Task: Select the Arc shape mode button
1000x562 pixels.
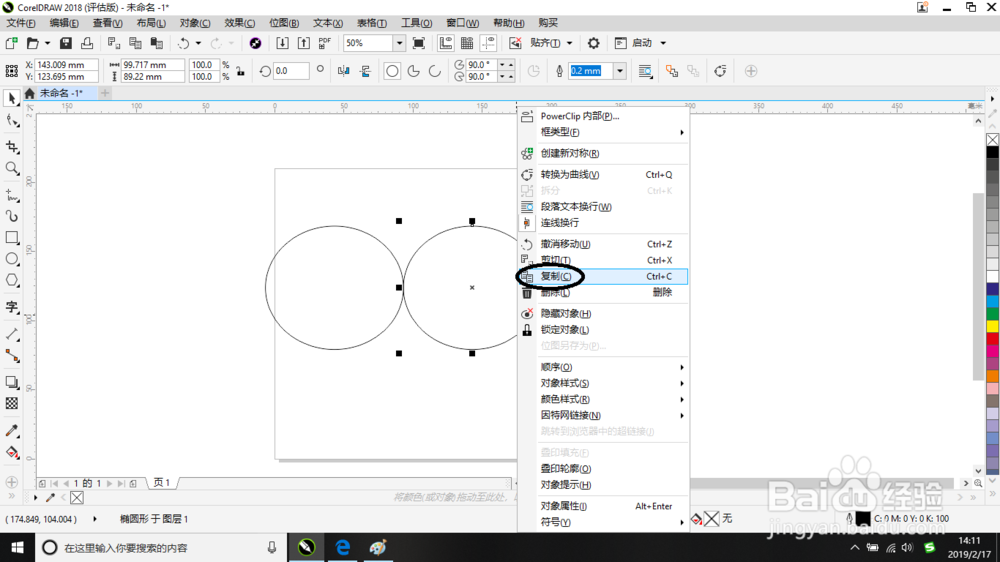Action: (434, 71)
